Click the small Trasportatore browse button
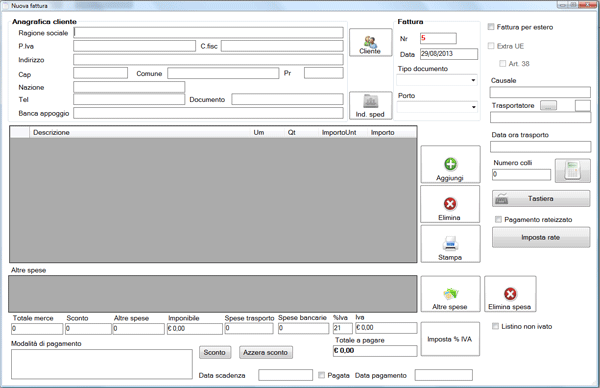The width and height of the screenshot is (600, 388). coord(548,105)
